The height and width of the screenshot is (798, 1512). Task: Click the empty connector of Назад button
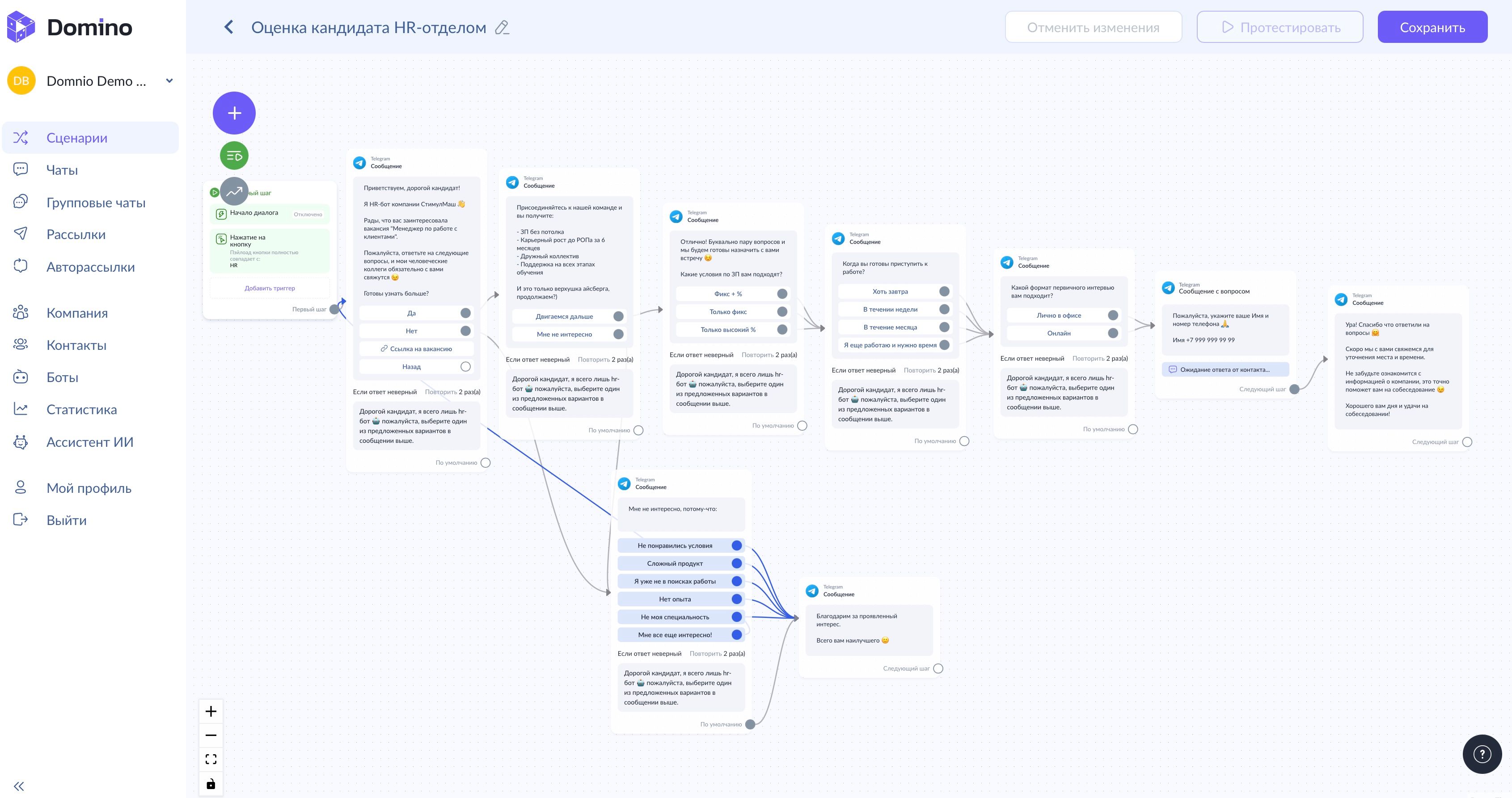tap(465, 367)
